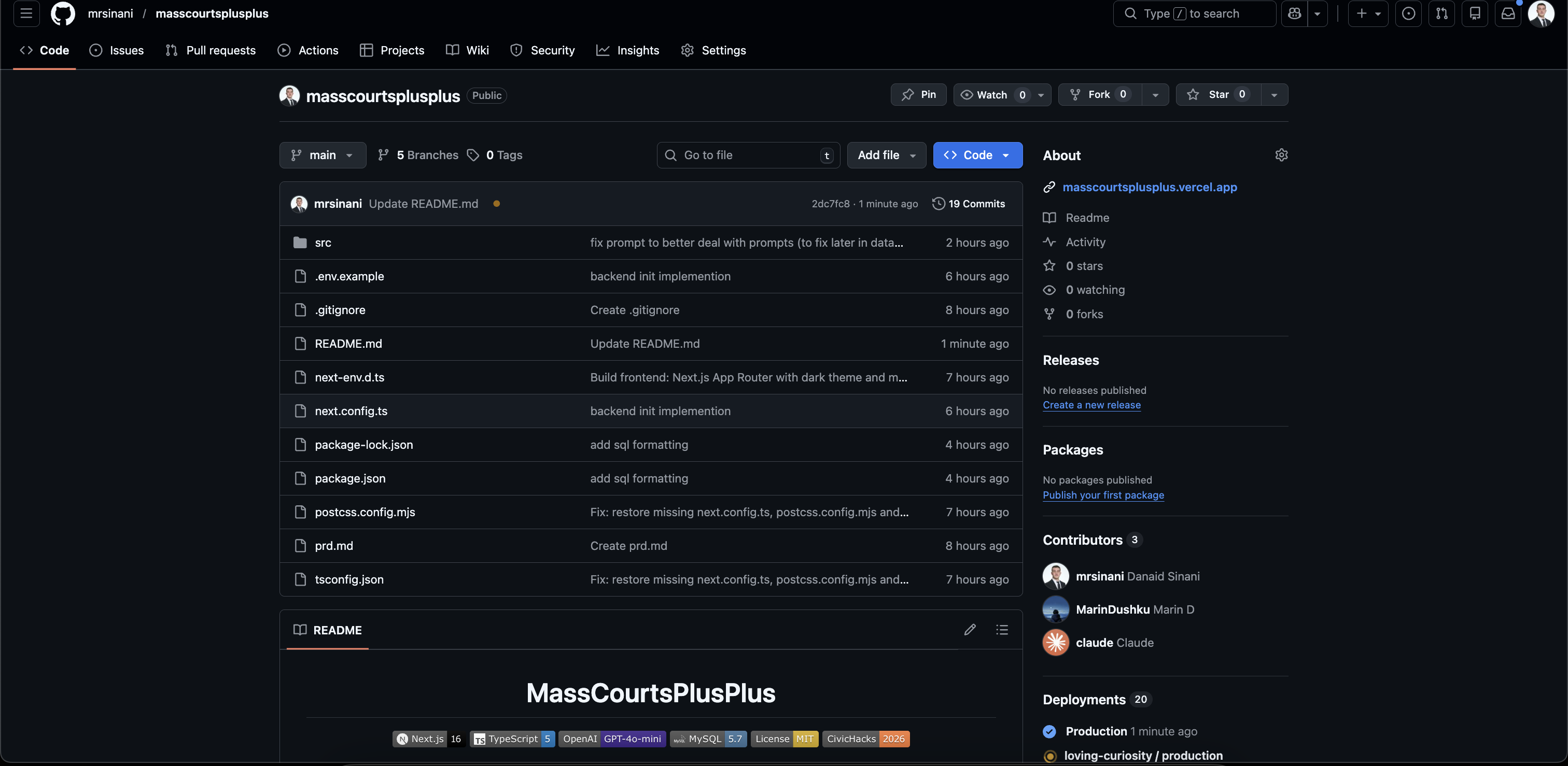Open the Copilot icon in header
This screenshot has height=766, width=1568.
coord(1294,13)
